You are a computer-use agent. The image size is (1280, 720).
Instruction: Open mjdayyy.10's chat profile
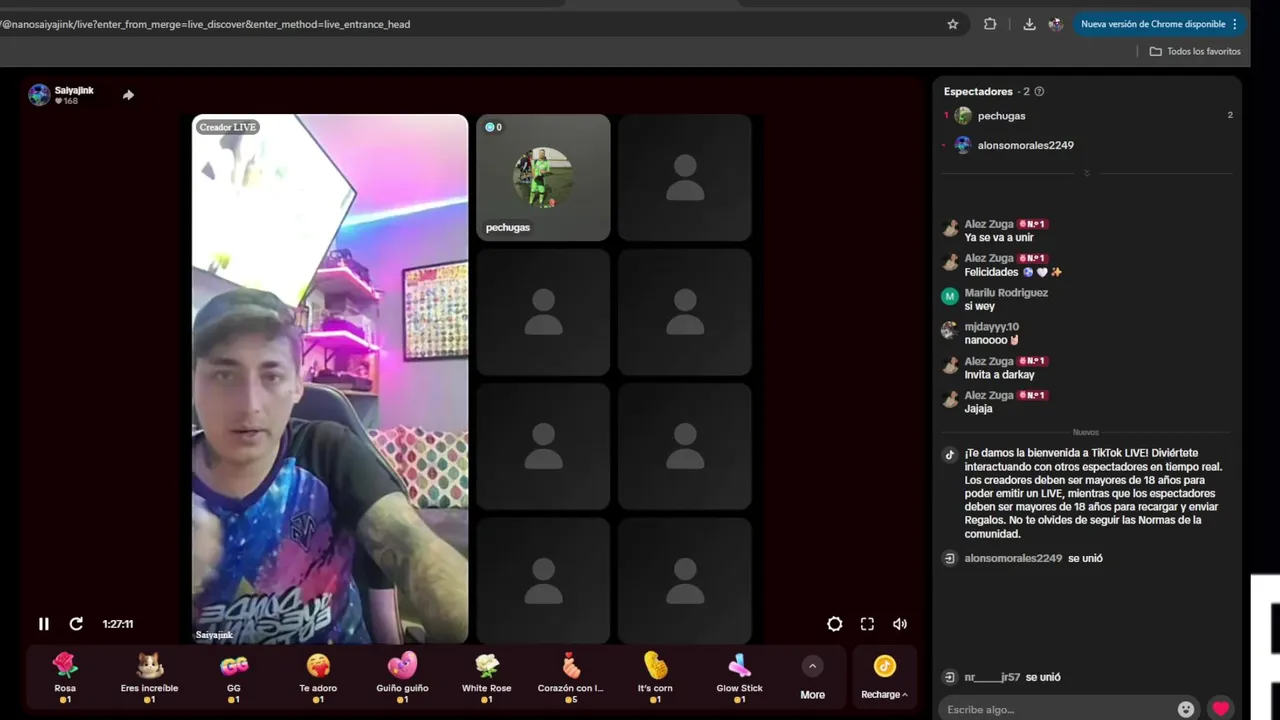pos(992,327)
